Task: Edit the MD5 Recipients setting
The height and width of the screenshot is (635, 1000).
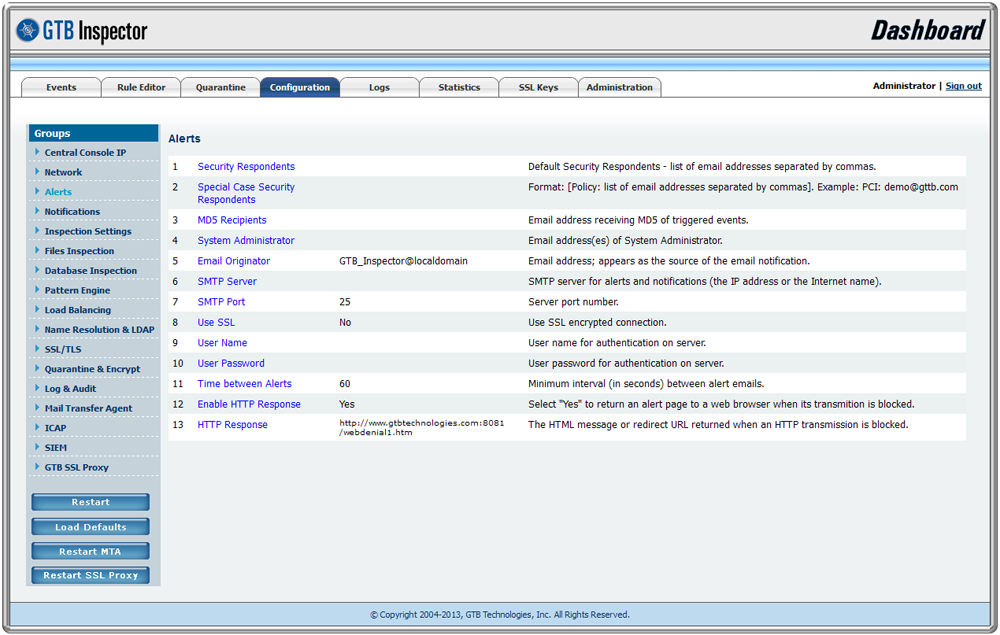Action: tap(232, 220)
